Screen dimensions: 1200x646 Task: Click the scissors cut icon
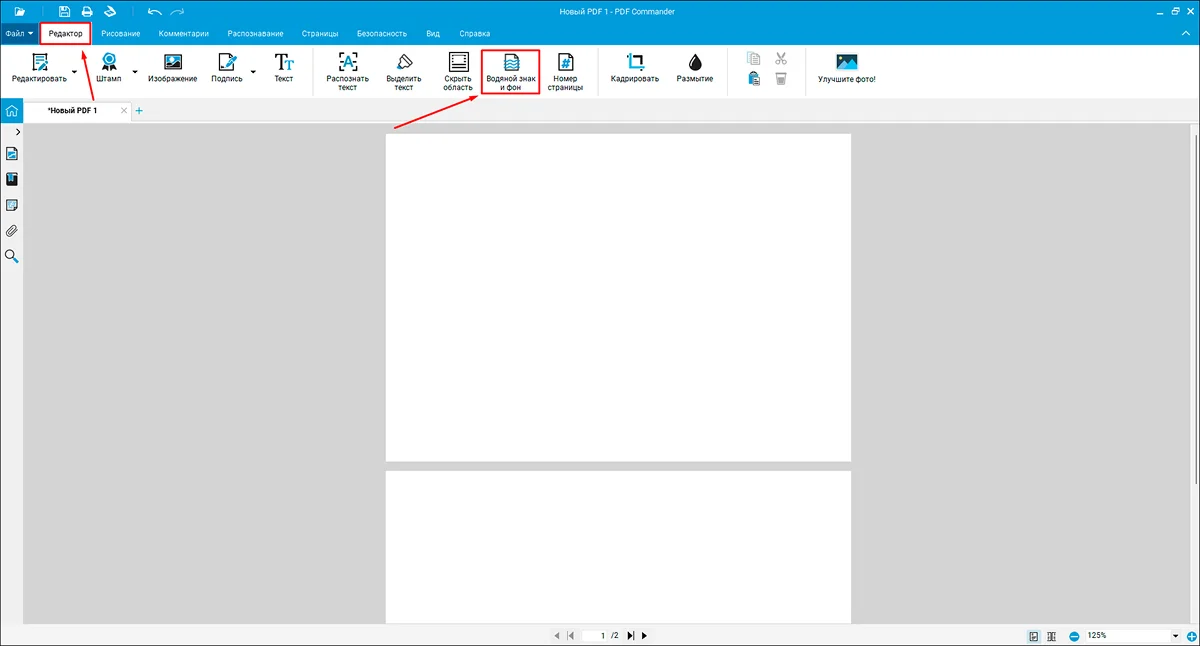(781, 59)
